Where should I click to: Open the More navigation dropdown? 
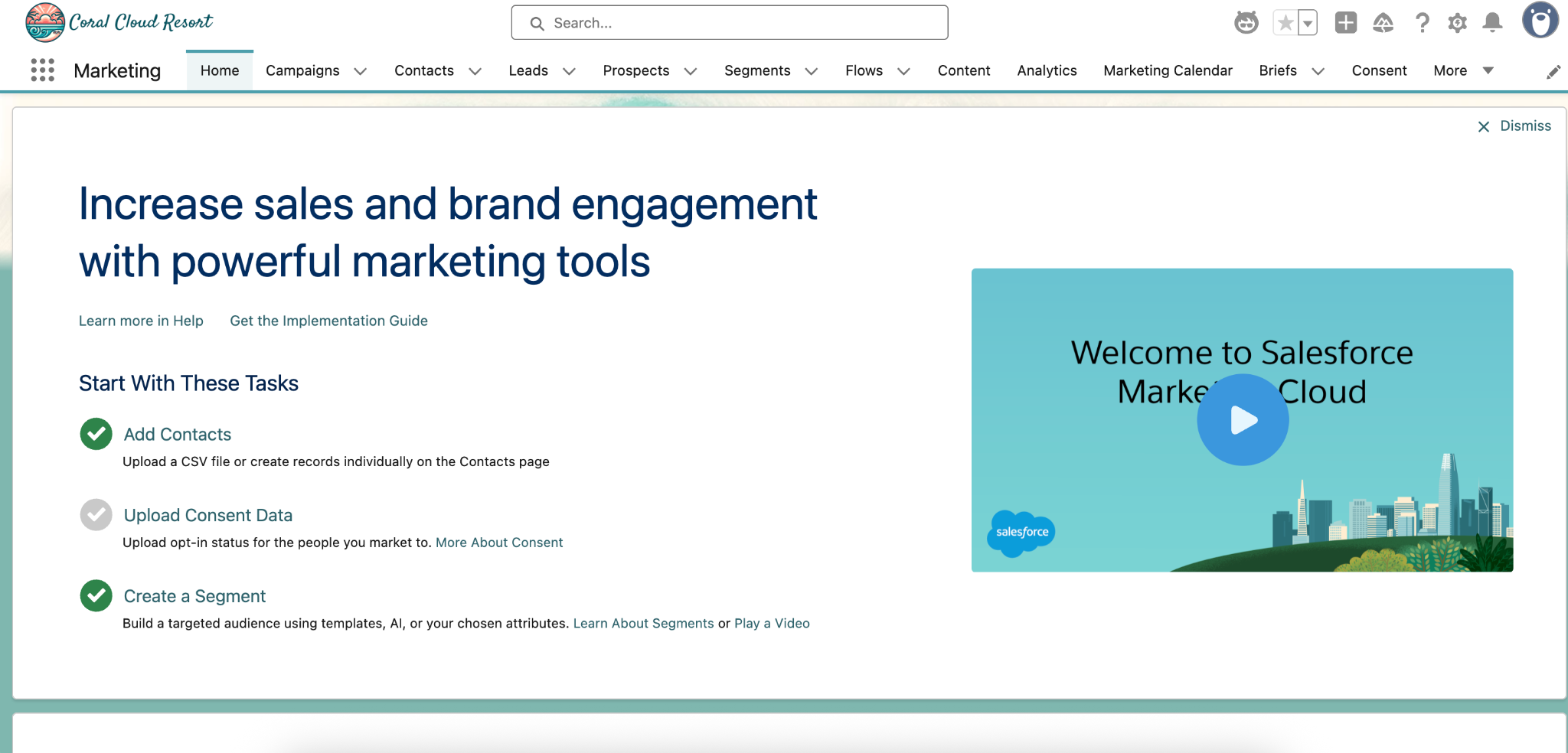[1463, 70]
